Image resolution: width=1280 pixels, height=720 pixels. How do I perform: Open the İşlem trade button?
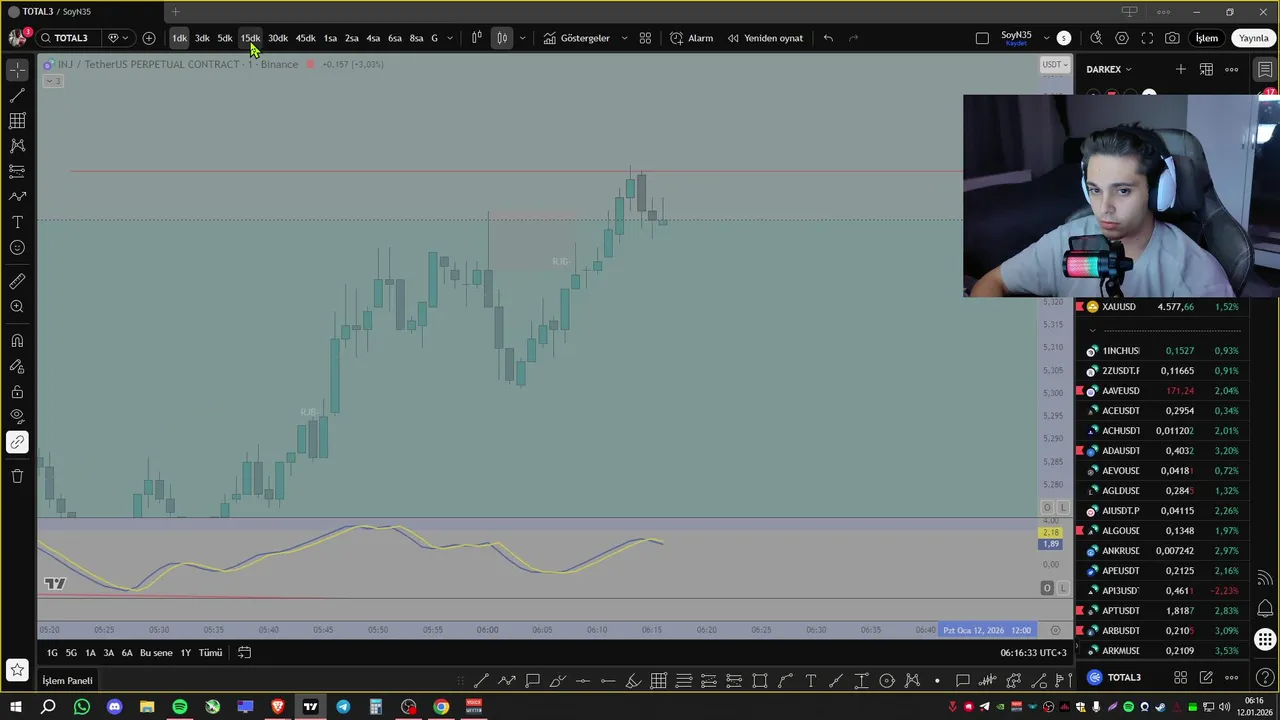point(1207,38)
